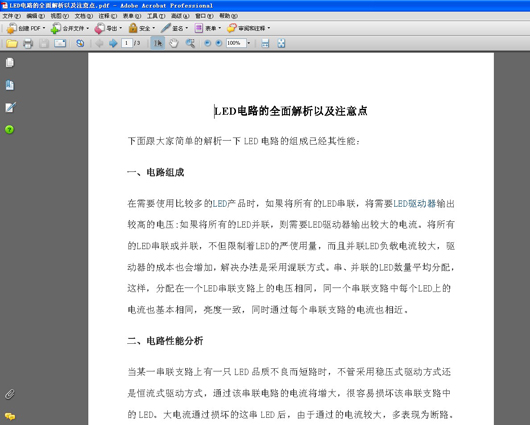Open the Comments panel at bottom-left
530x425 pixels.
pos(10,416)
